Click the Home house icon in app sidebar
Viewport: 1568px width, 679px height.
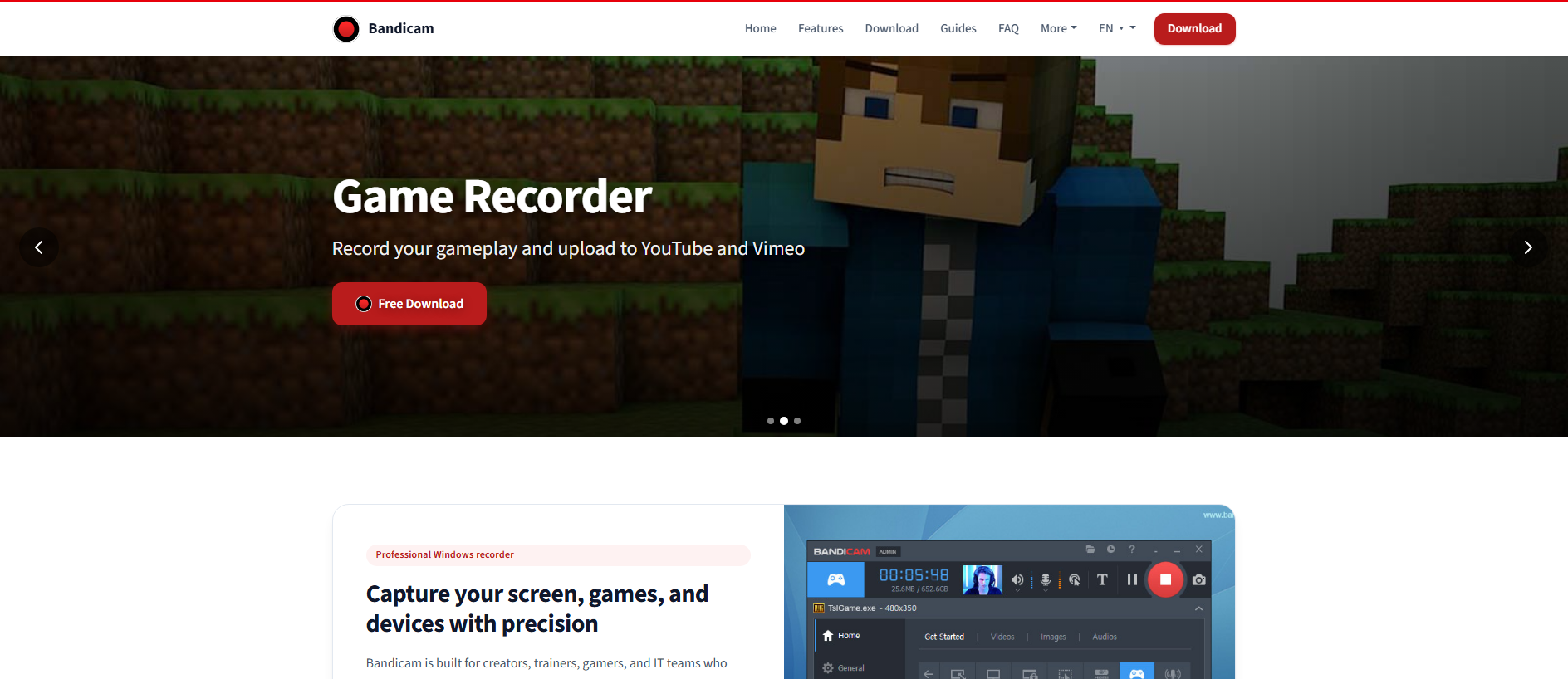828,636
